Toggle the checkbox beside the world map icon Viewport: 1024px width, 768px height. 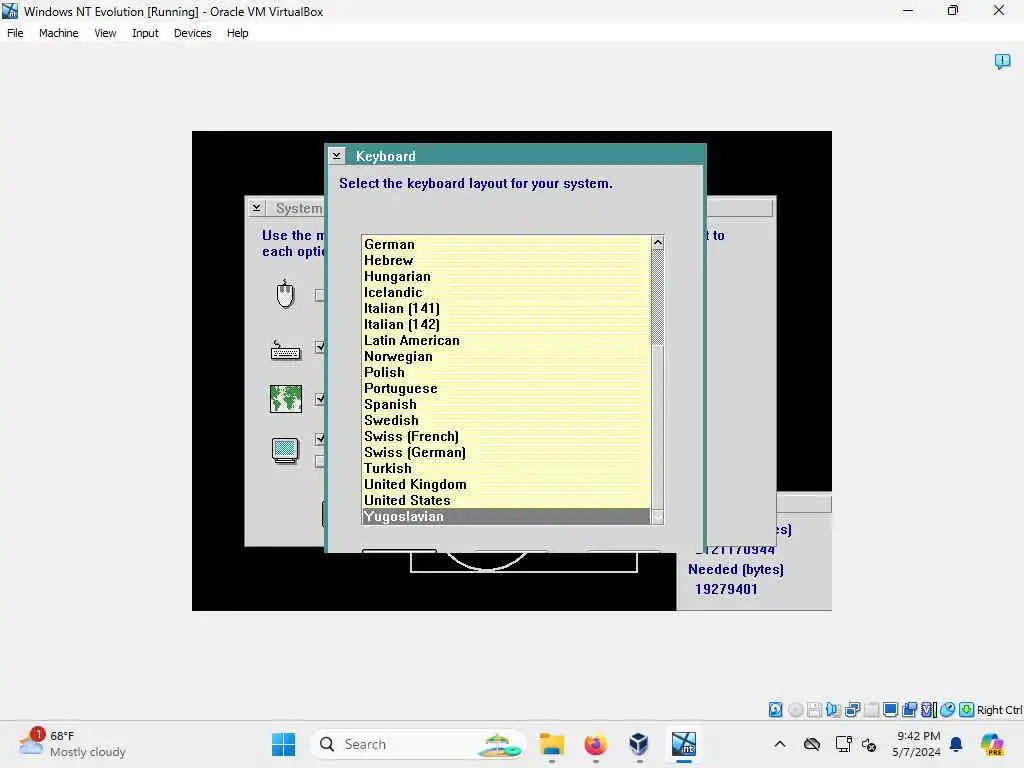(x=319, y=399)
